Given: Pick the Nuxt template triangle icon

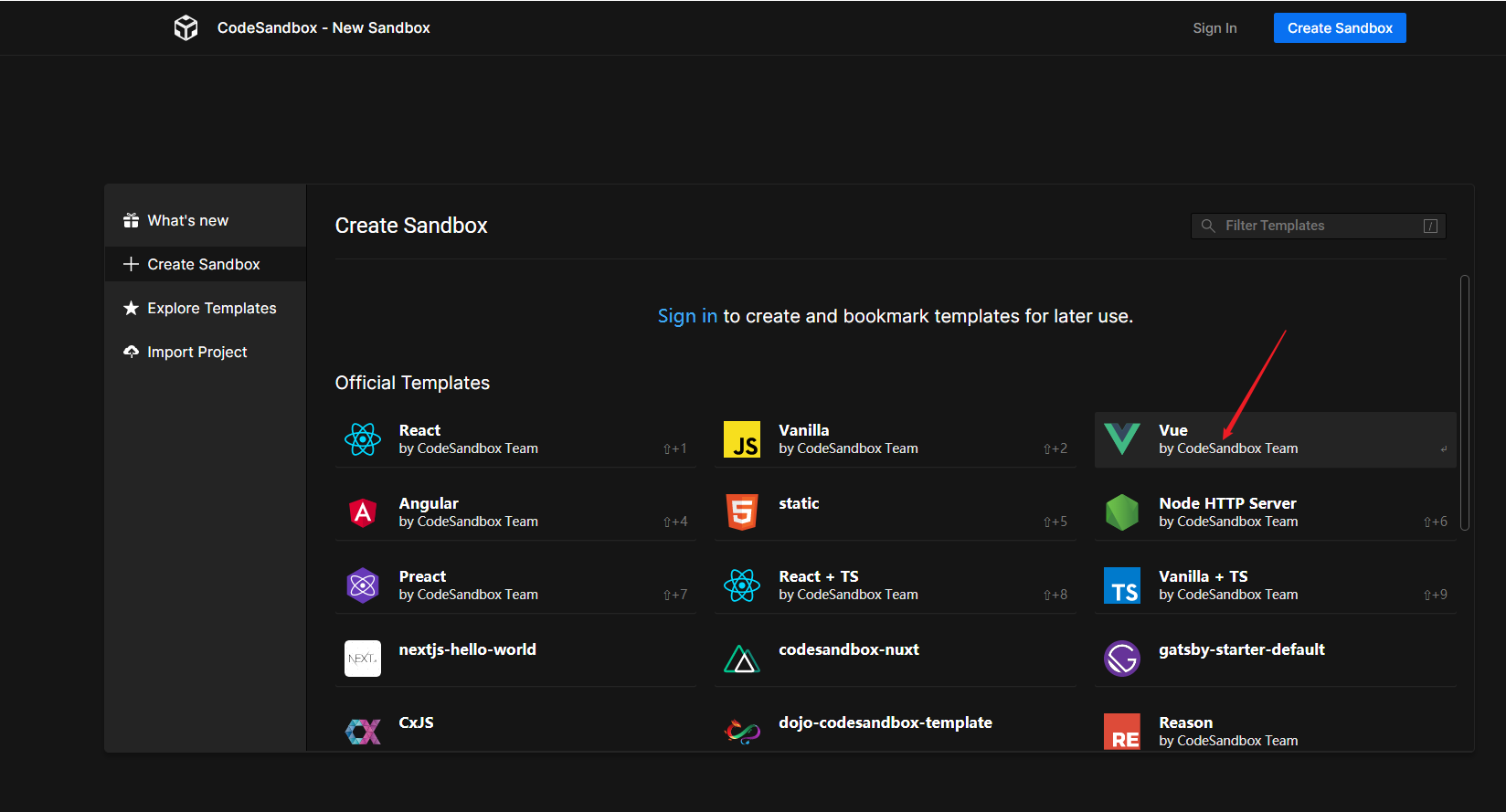Looking at the screenshot, I should 742,659.
